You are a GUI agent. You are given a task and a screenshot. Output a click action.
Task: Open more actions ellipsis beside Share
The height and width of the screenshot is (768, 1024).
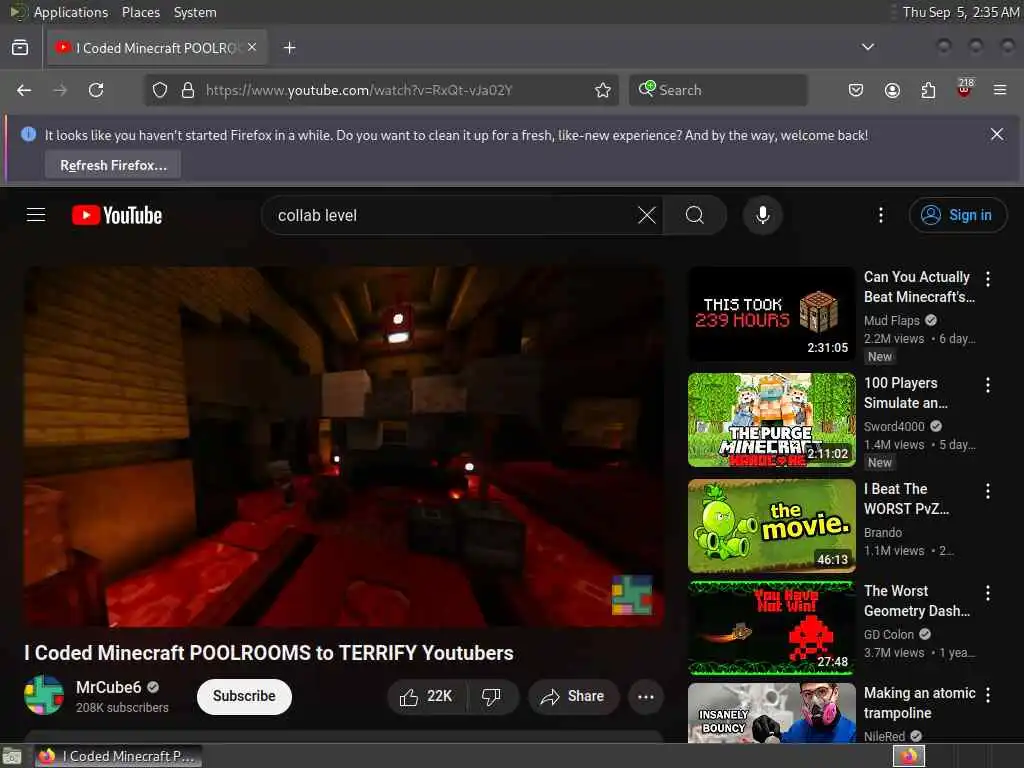[646, 697]
